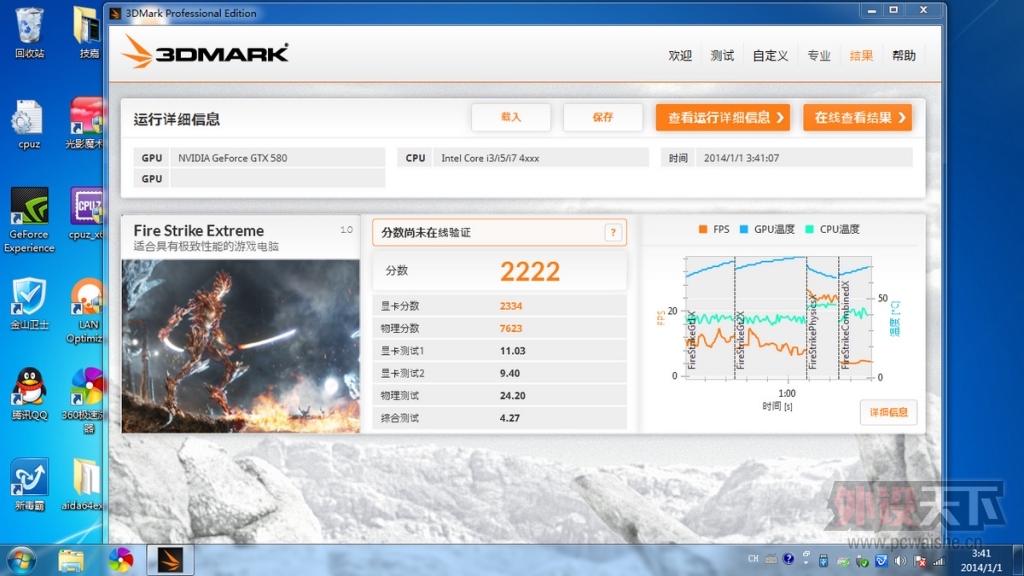Image resolution: width=1024 pixels, height=576 pixels.
Task: Select the 光影魔术 desktop shortcut
Action: [x=86, y=124]
